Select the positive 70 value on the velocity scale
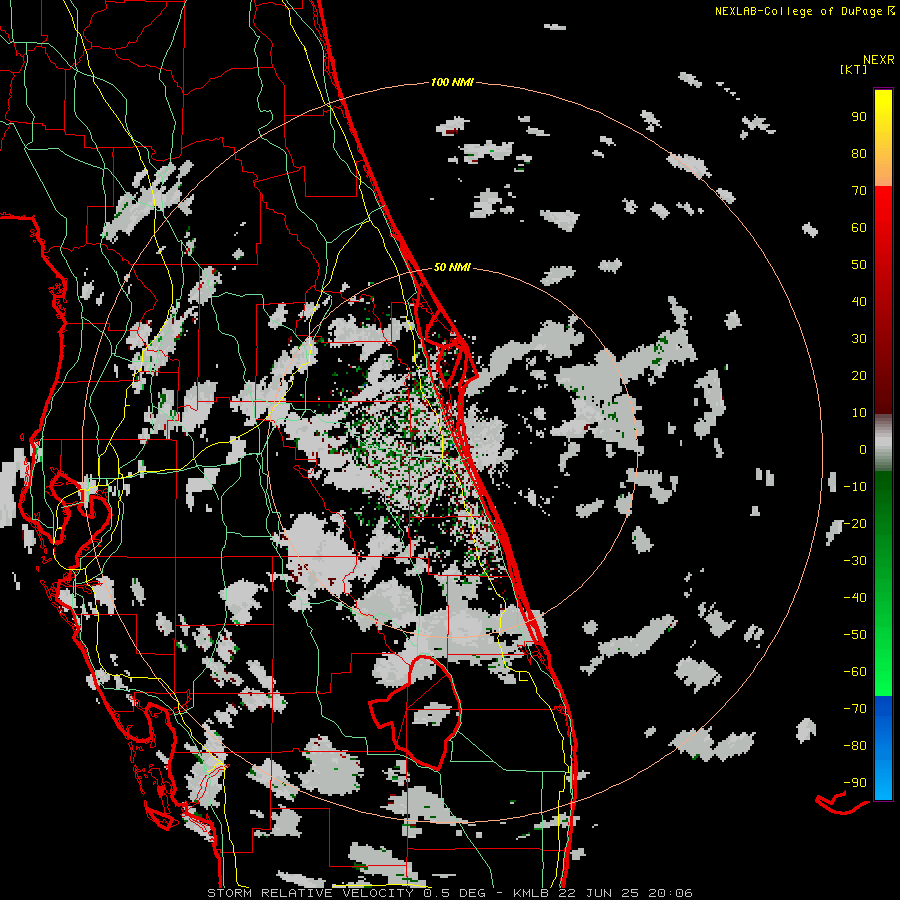This screenshot has height=900, width=900. pos(859,191)
